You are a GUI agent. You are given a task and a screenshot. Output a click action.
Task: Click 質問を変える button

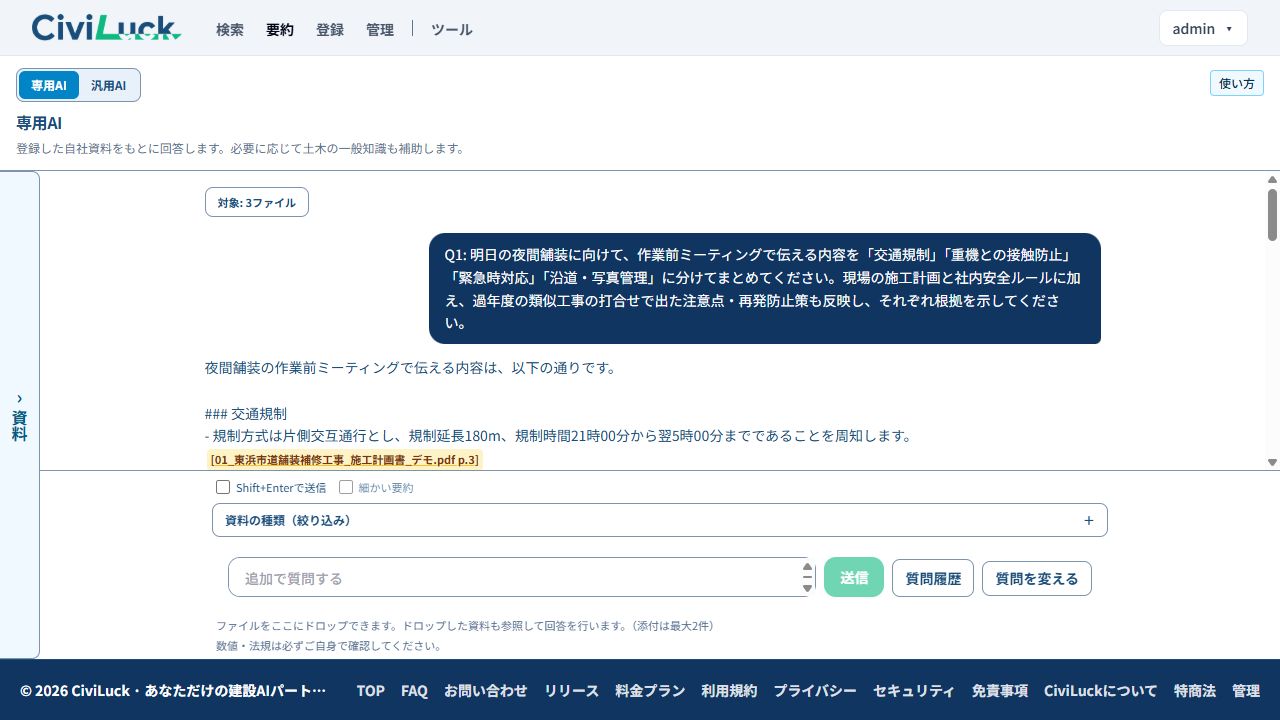1037,578
